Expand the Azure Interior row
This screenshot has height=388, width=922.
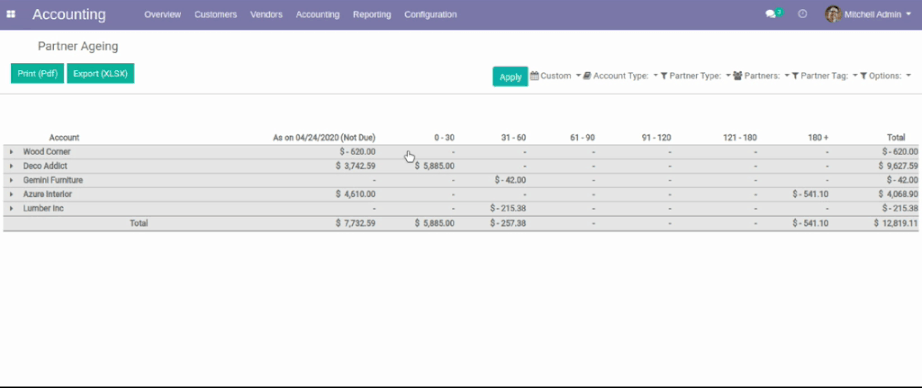coord(11,194)
